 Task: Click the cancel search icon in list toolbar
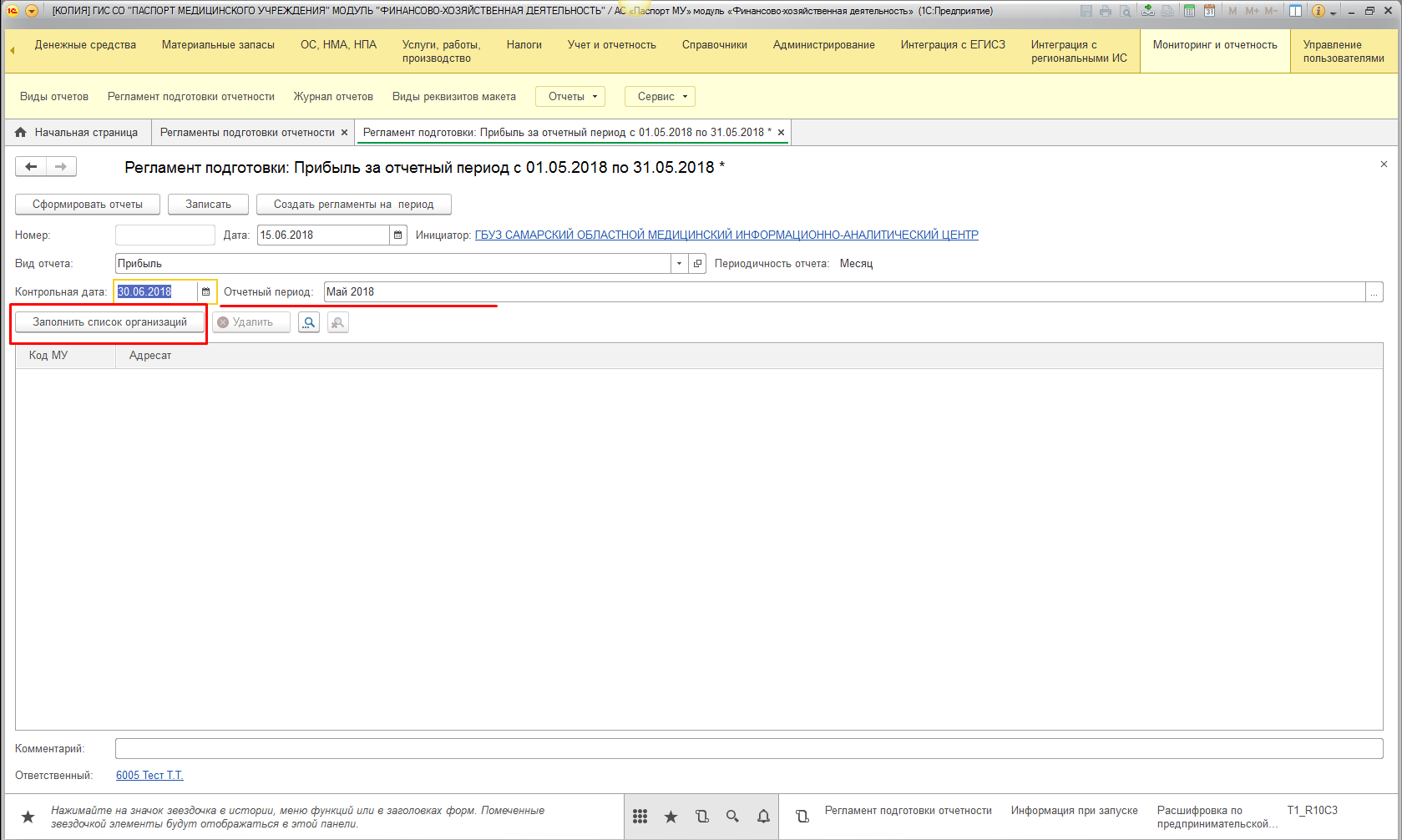337,322
